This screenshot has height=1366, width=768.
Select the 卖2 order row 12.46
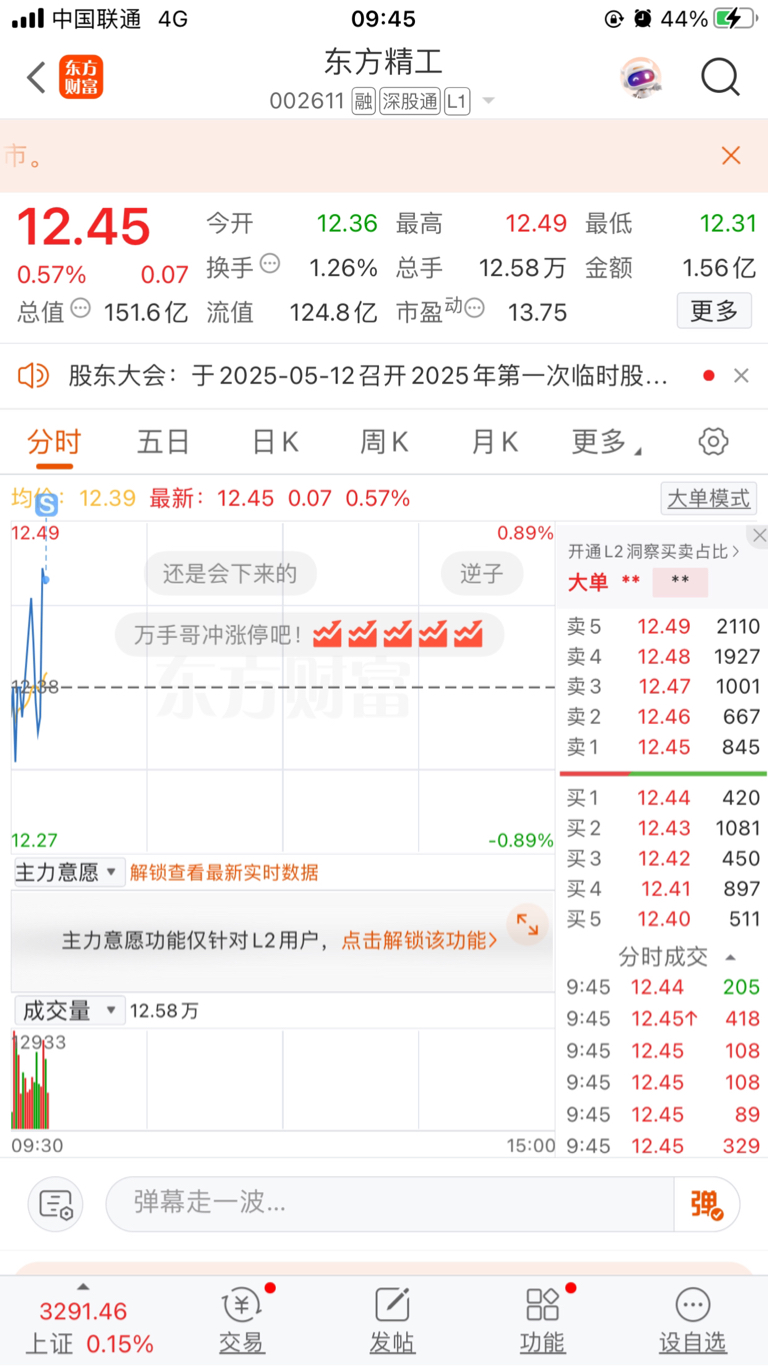pyautogui.click(x=663, y=717)
